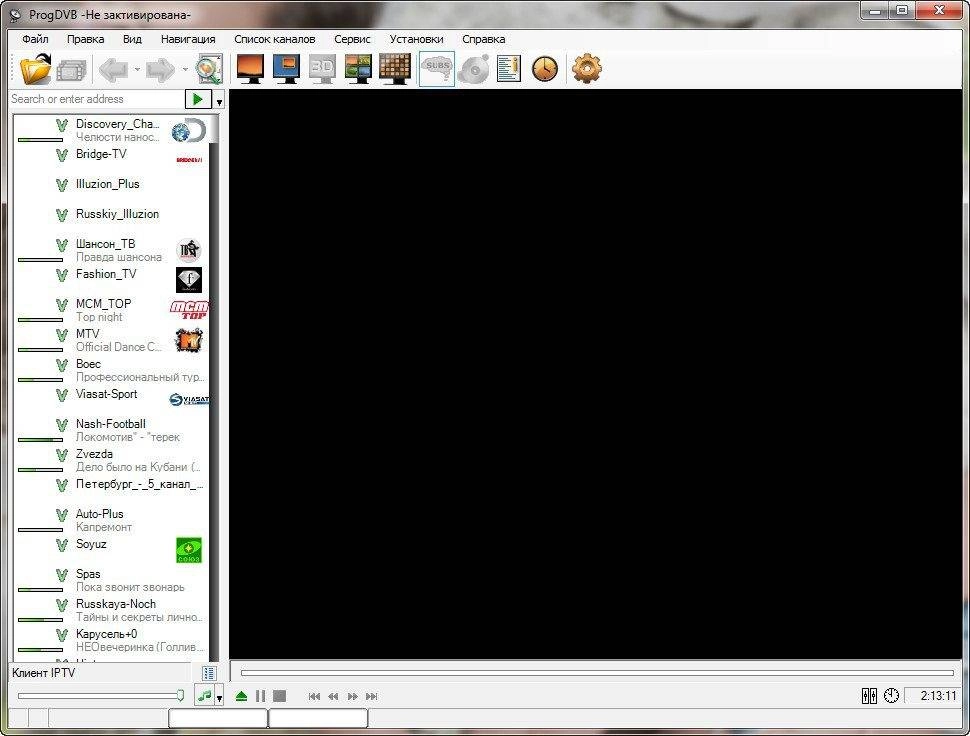970x736 pixels.
Task: Select the Zvezda channel
Action: coord(111,460)
